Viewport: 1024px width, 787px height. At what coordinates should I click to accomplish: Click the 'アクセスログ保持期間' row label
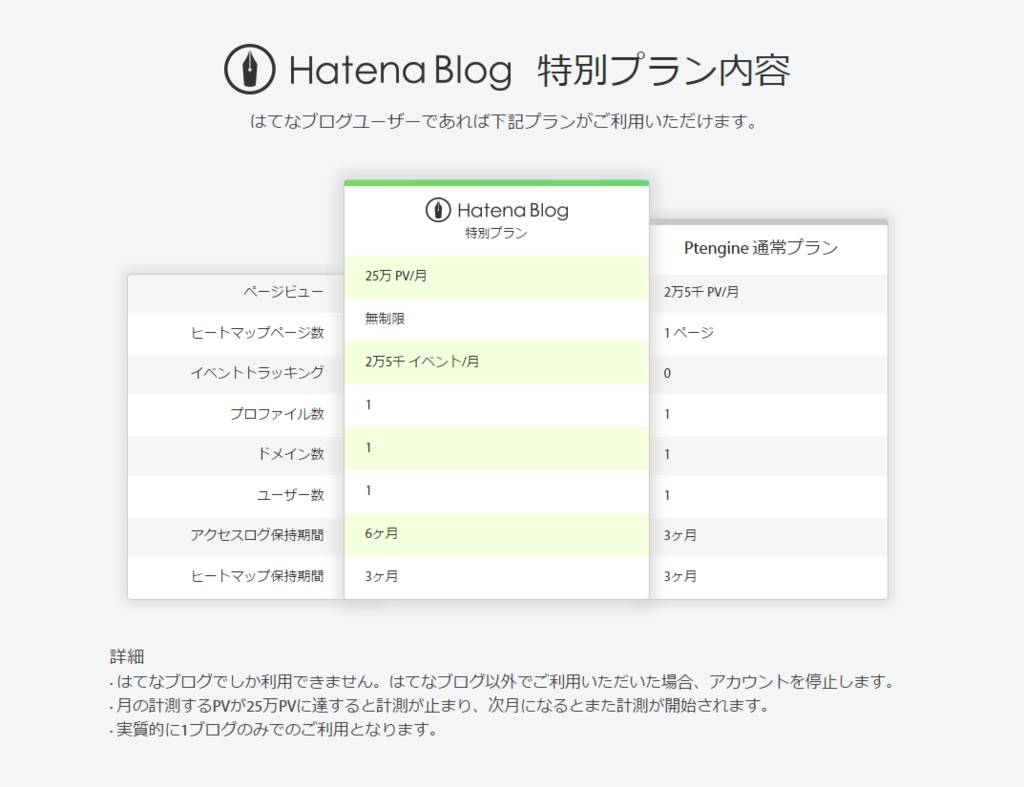pos(257,535)
